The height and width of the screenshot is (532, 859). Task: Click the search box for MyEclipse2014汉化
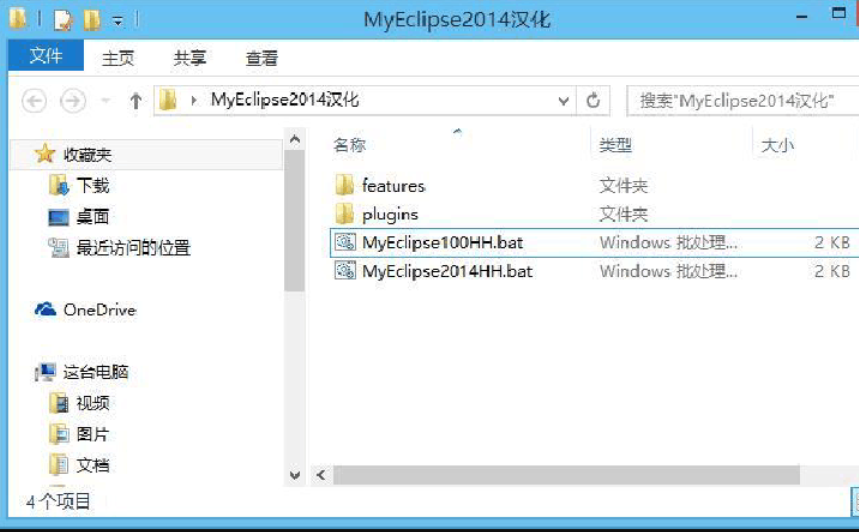coord(738,101)
